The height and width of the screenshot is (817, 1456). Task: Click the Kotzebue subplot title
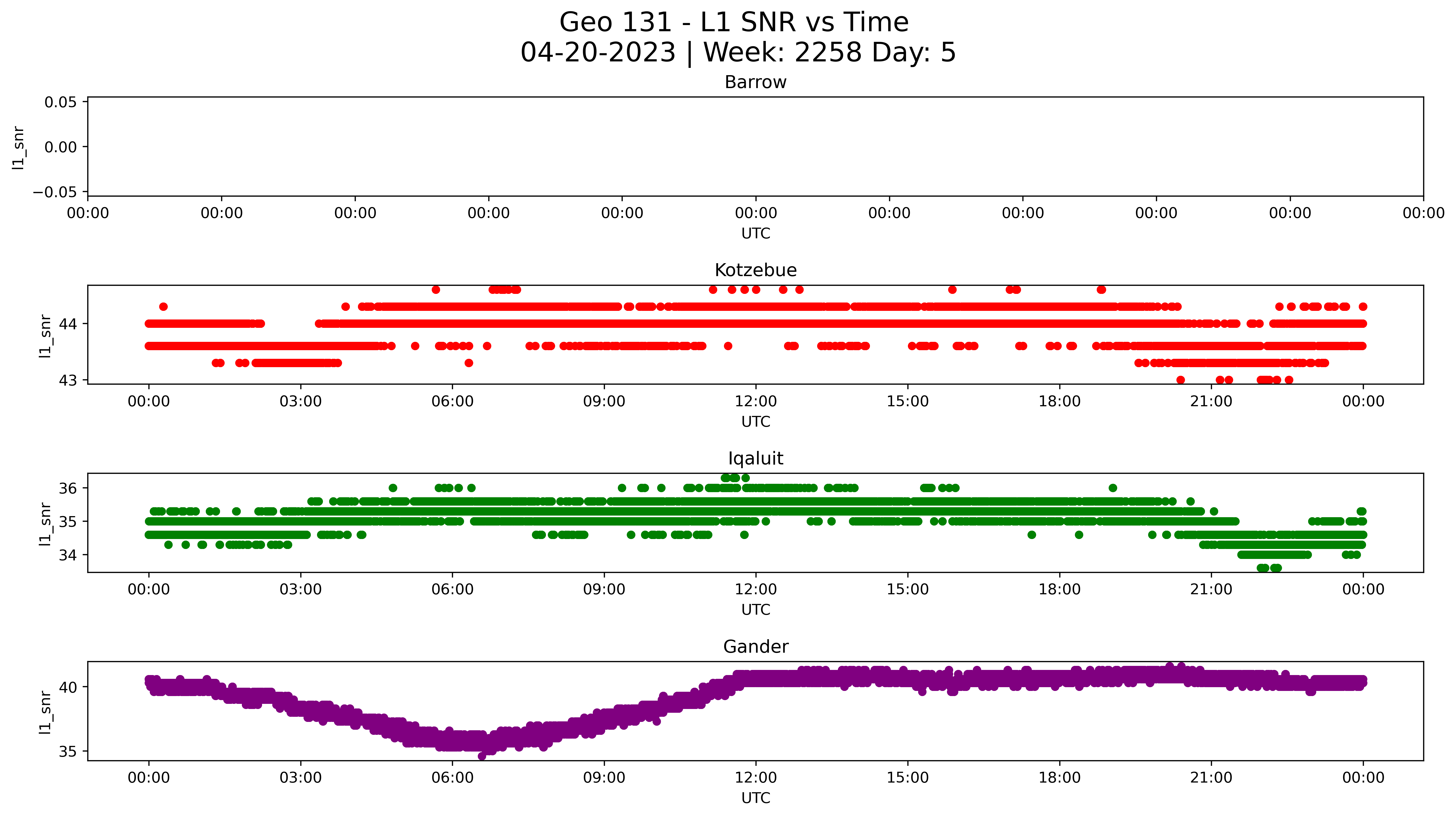(x=756, y=270)
